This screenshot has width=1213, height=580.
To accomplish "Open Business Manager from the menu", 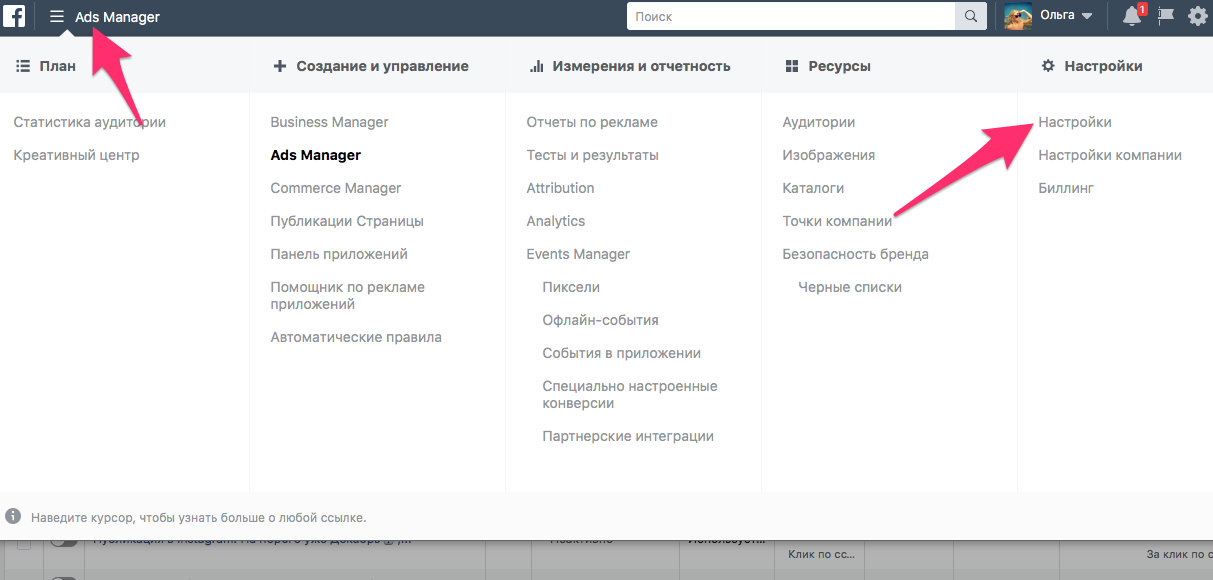I will [329, 122].
